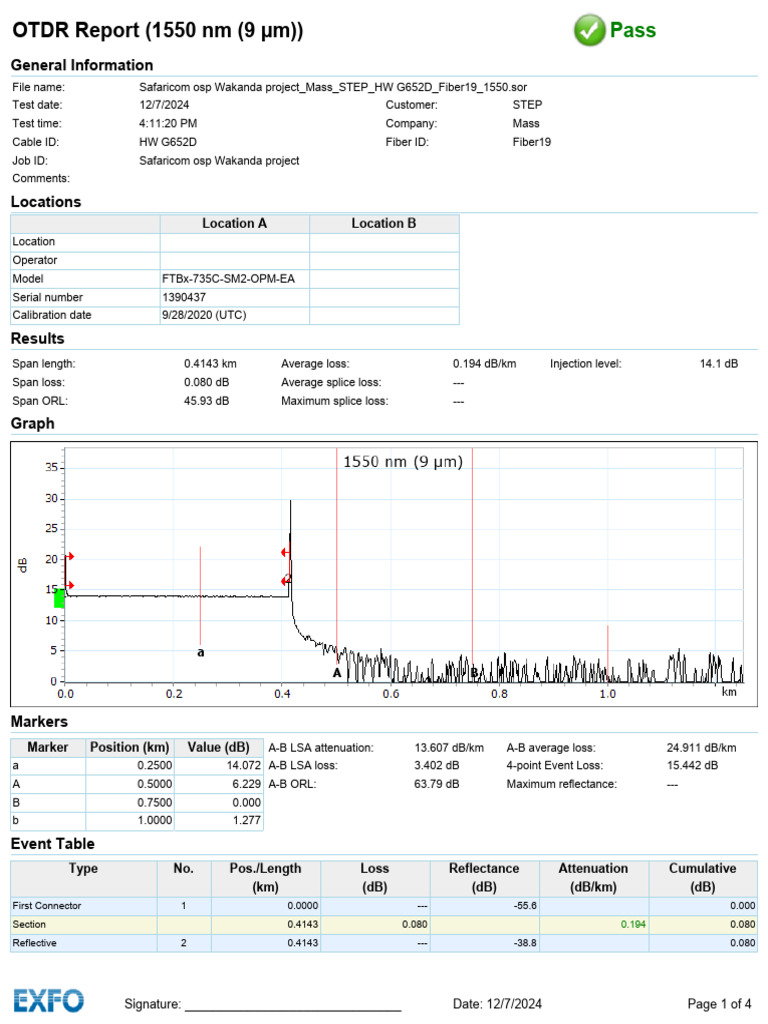Click the Reflective event row type

[84, 943]
